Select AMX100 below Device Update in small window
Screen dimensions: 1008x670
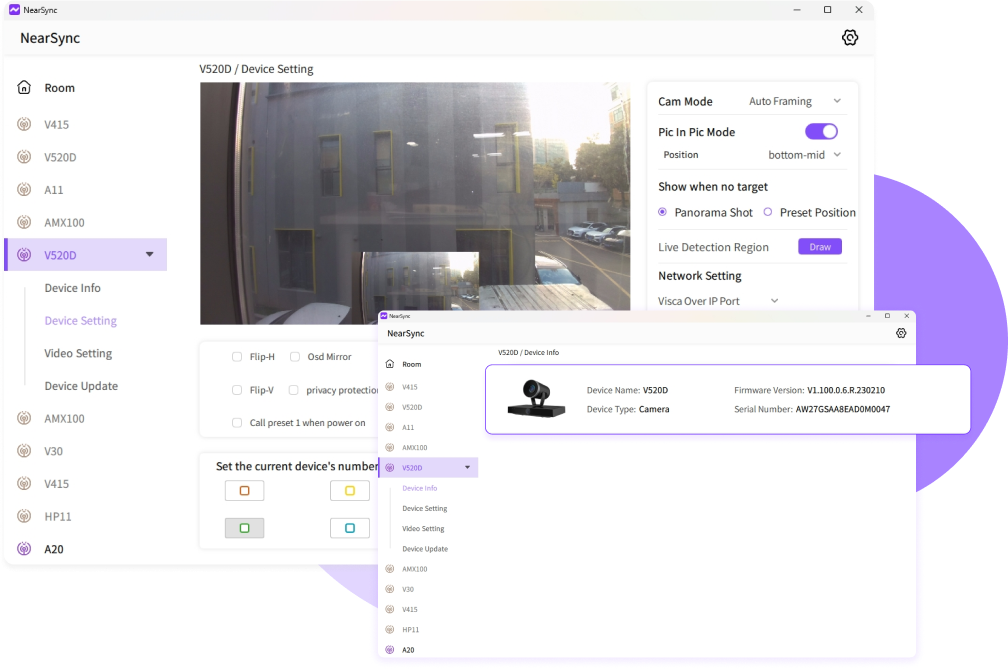[415, 569]
